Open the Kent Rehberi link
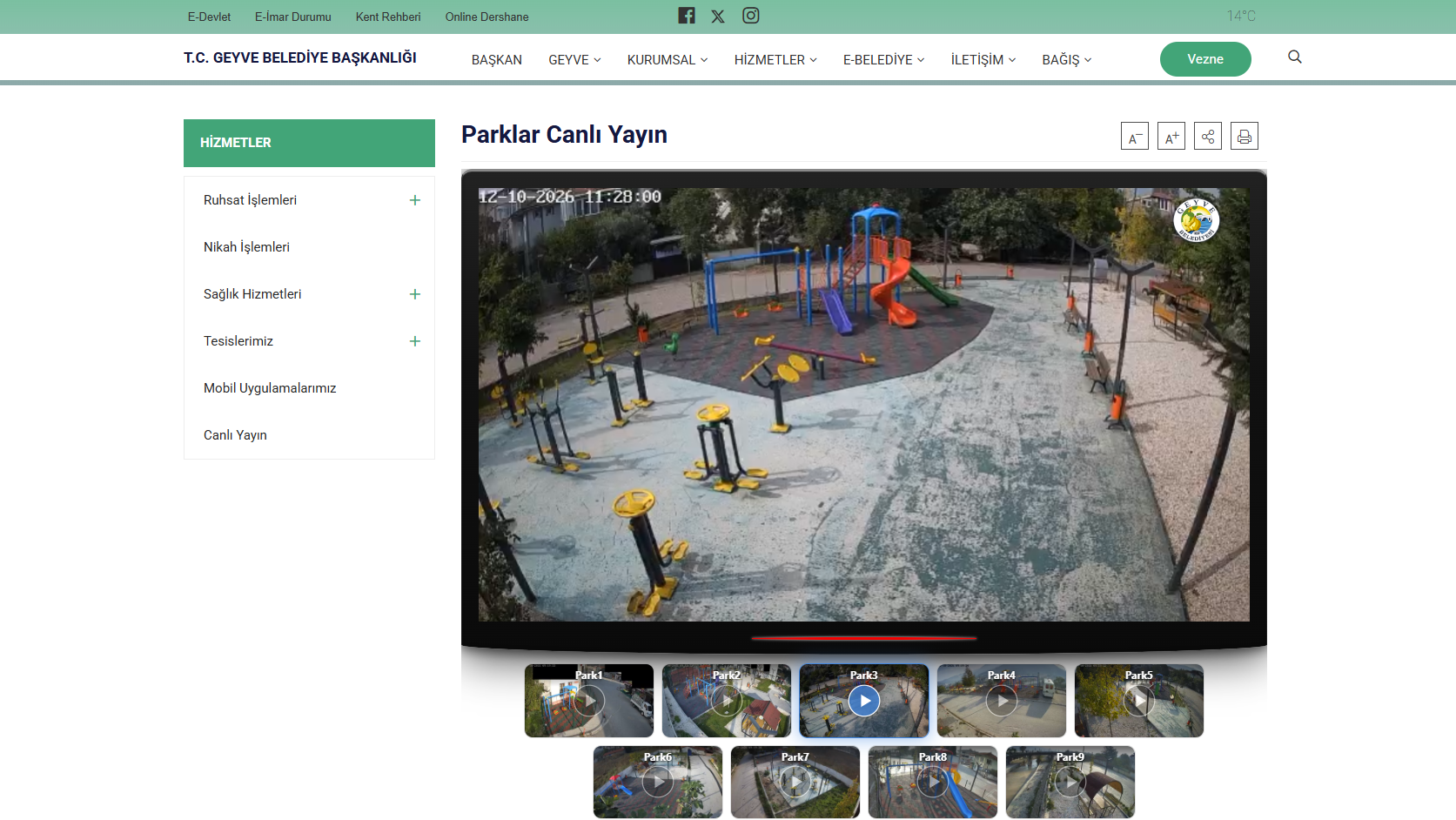Viewport: 1456px width, 820px height. (x=388, y=17)
